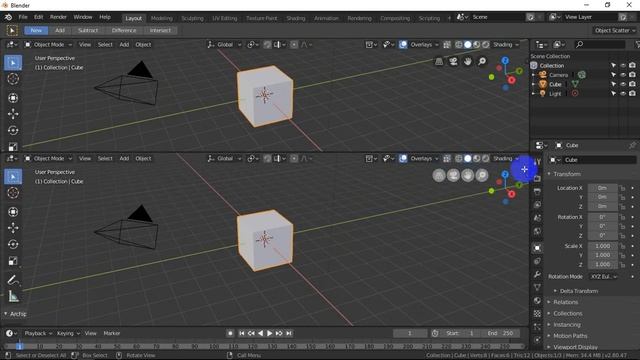Open the Edit menu
The image size is (640, 360).
(38, 17)
